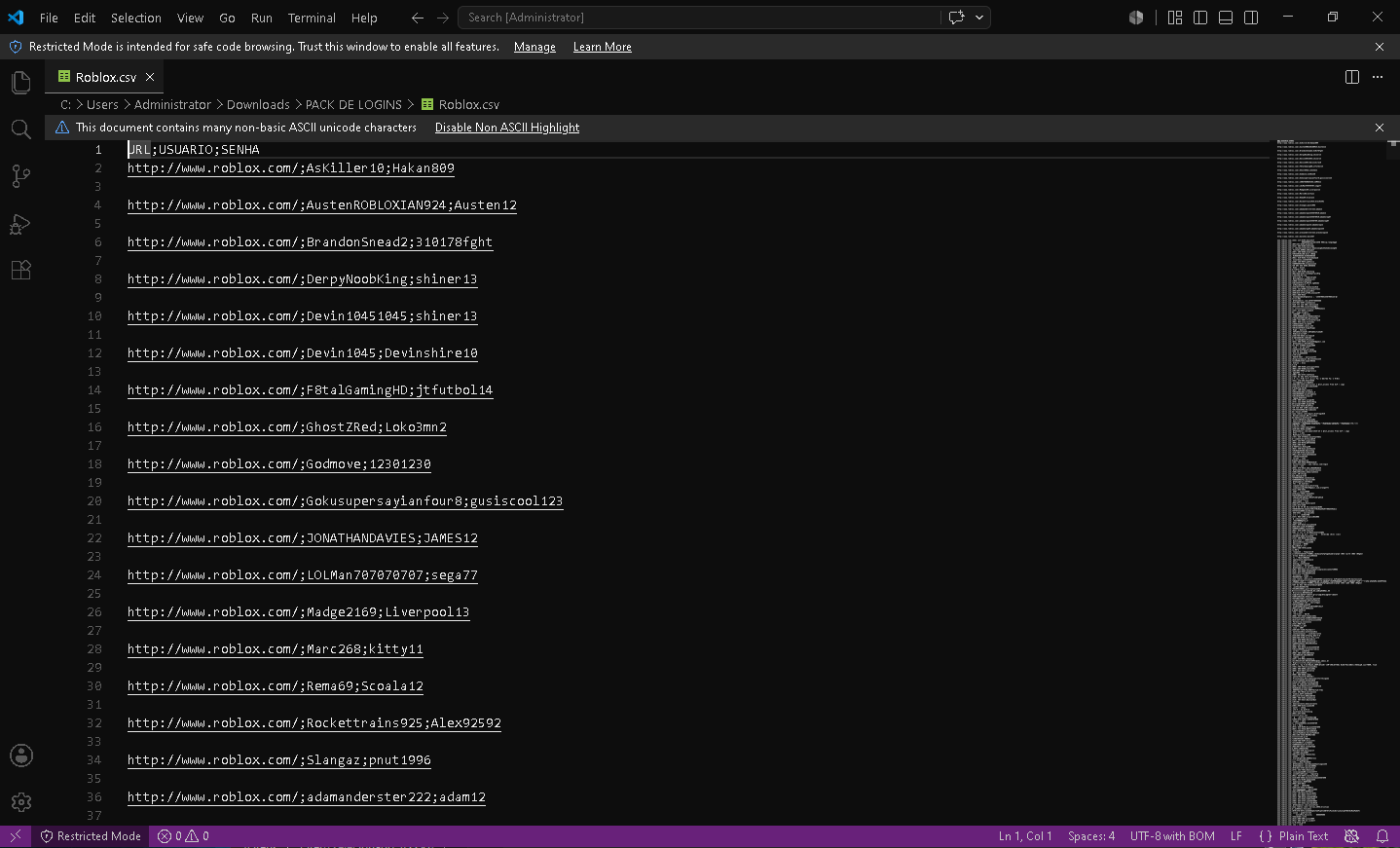
Task: Open the notifications bell in the status bar
Action: coord(1382,836)
